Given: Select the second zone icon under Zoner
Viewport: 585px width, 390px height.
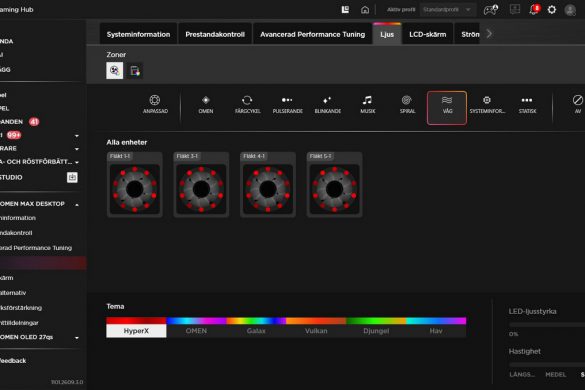Looking at the screenshot, I should pyautogui.click(x=135, y=71).
